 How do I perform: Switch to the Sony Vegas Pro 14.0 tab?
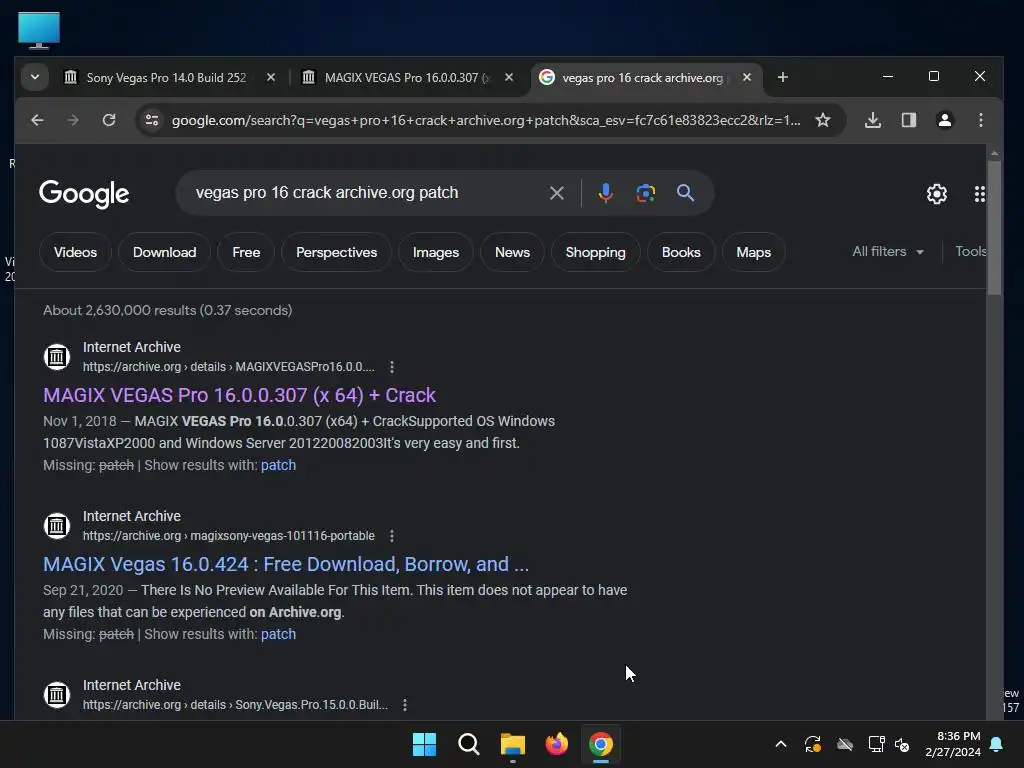(167, 78)
